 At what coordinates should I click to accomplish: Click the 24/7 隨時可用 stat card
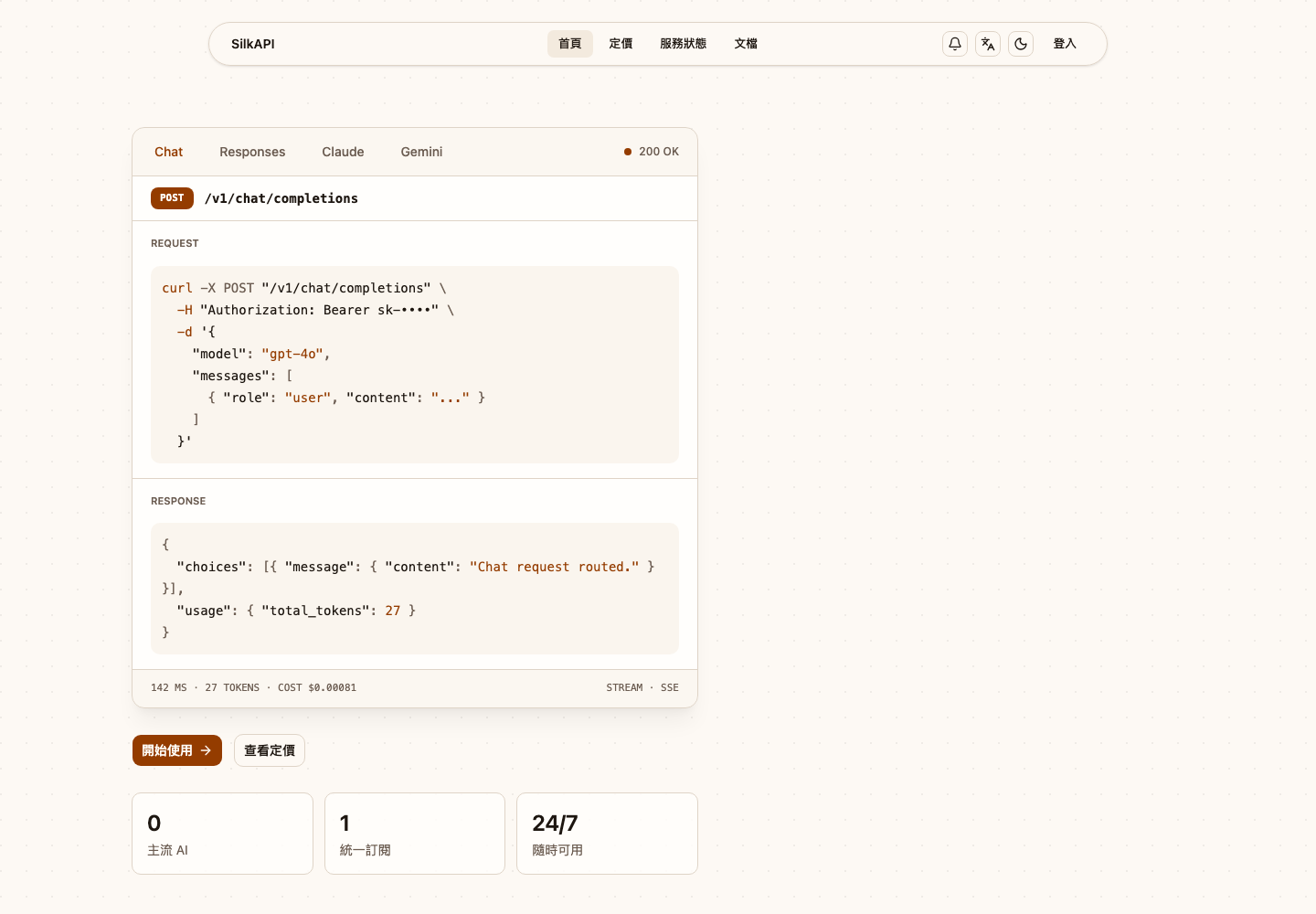click(608, 834)
